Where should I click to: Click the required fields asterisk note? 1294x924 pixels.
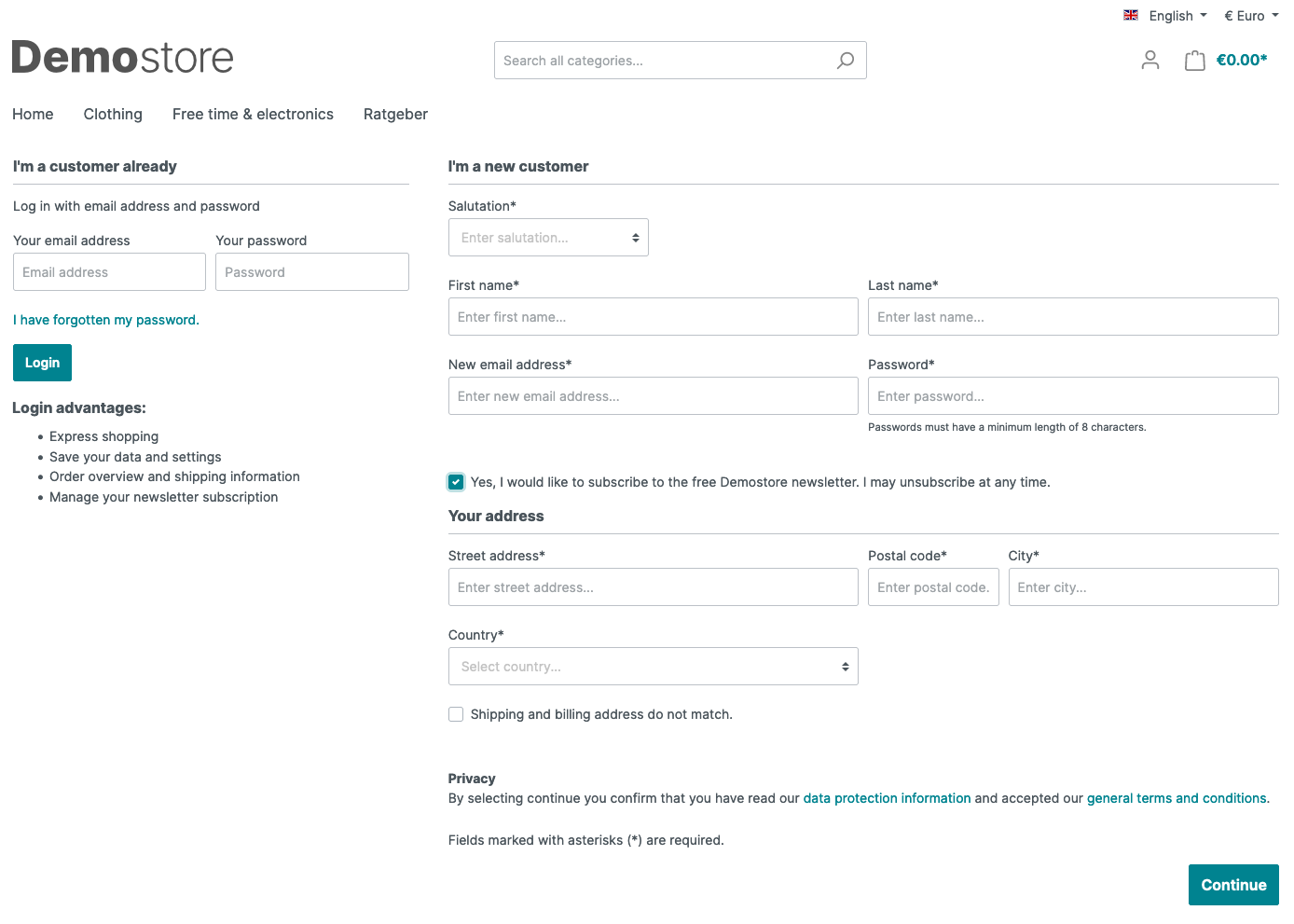click(585, 840)
